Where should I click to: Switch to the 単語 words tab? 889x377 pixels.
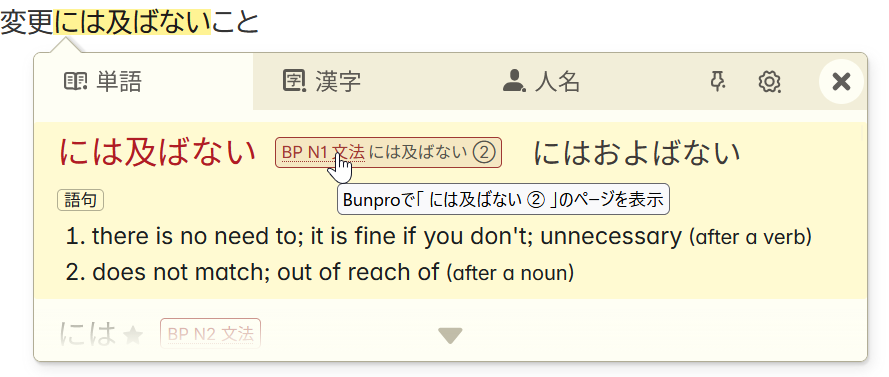coord(143,82)
